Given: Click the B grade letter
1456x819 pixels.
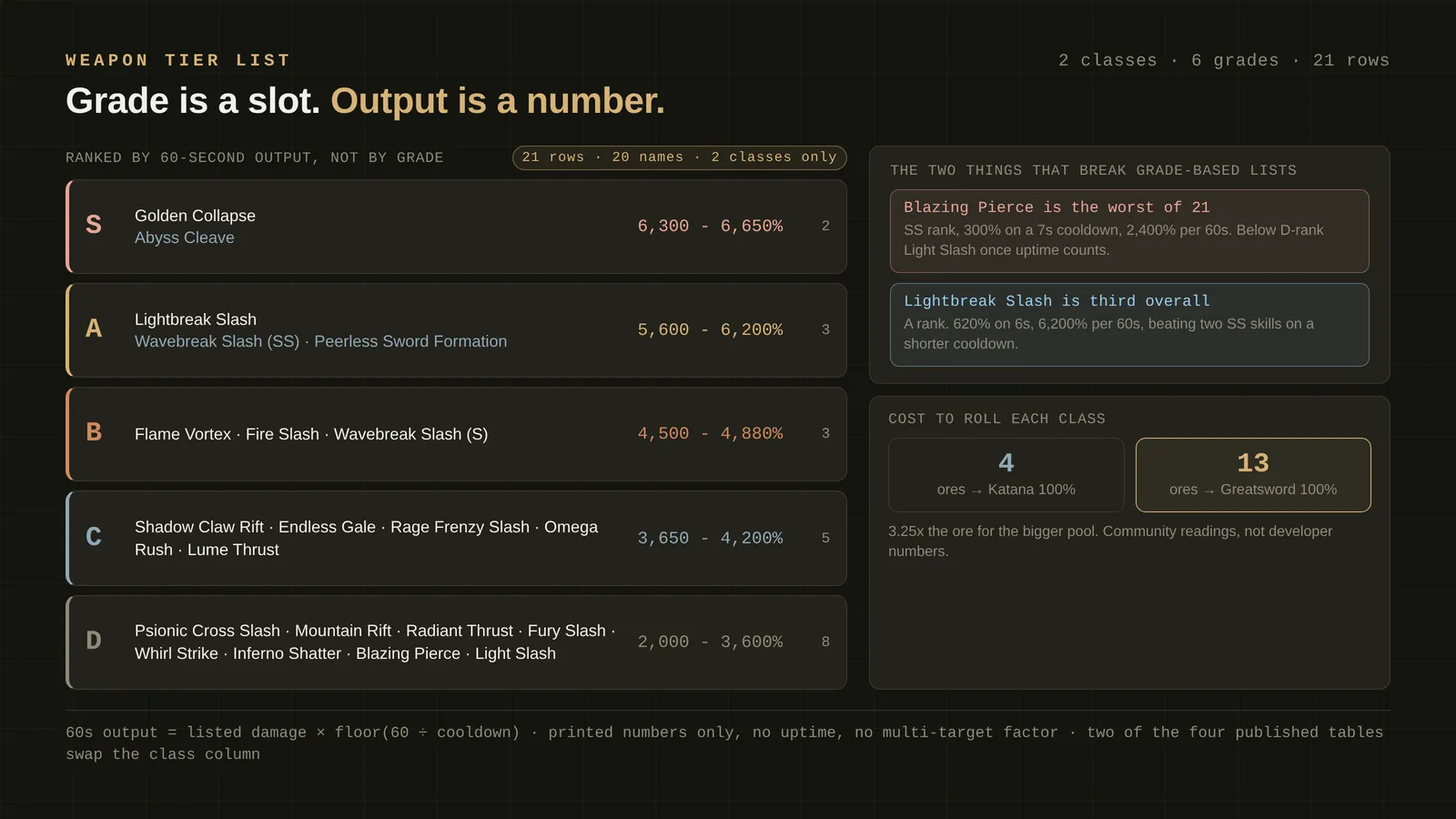Looking at the screenshot, I should pyautogui.click(x=94, y=432).
